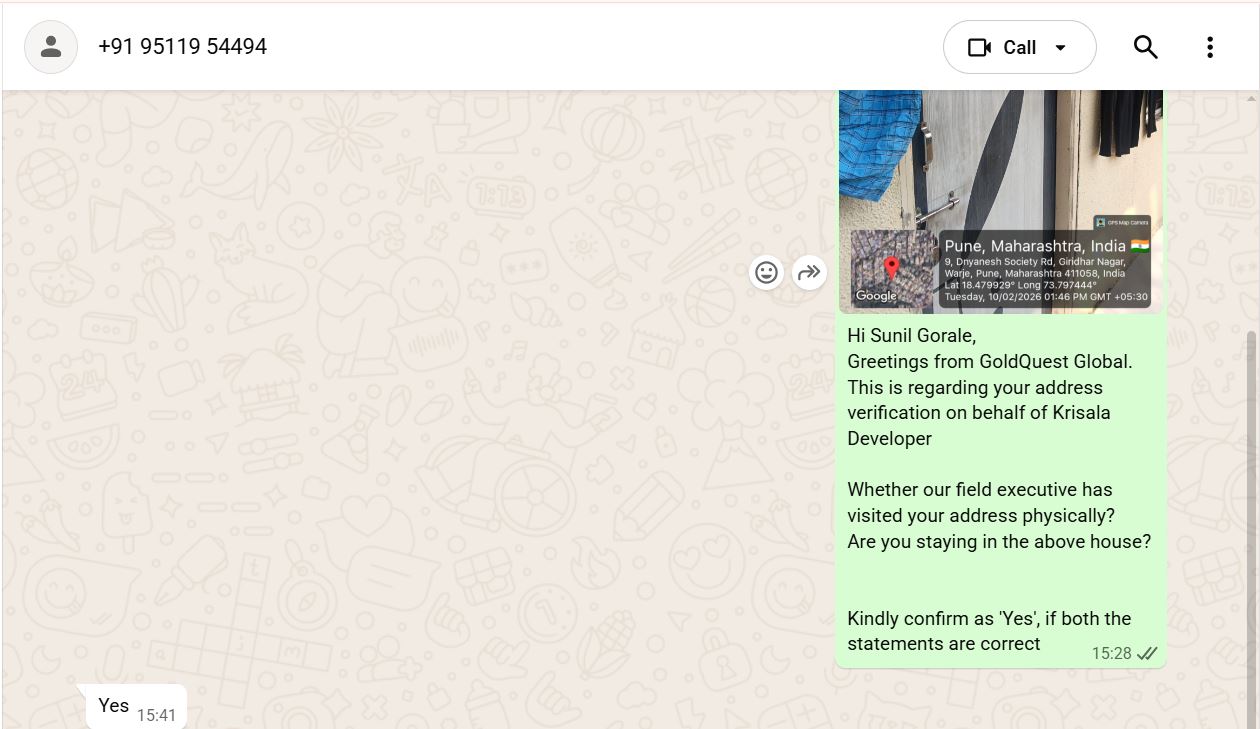Click the Pune, Maharashtra location caption

click(x=1035, y=246)
